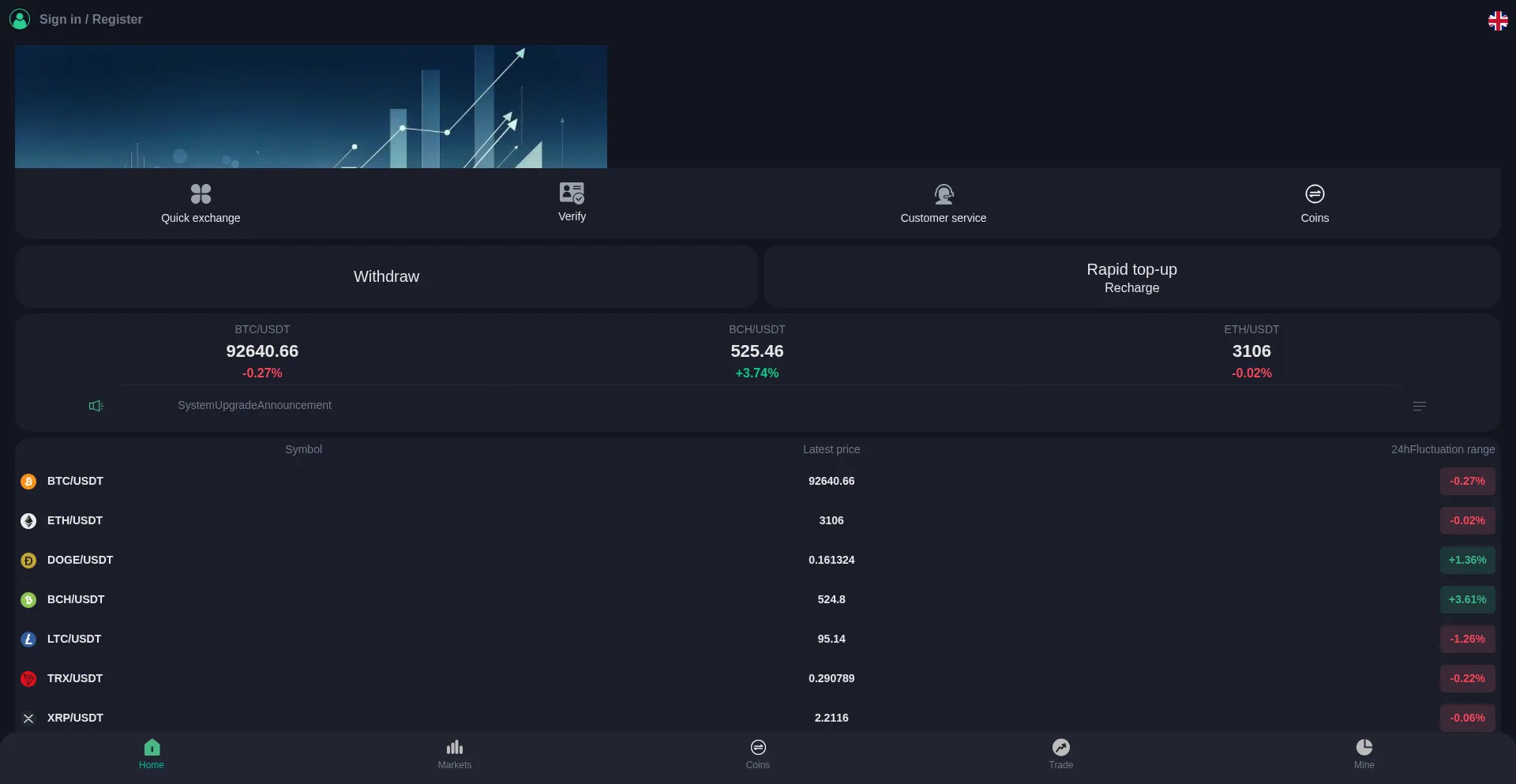The image size is (1516, 784).
Task: Open SystemUpgradeAnnouncement notice
Action: coord(254,405)
